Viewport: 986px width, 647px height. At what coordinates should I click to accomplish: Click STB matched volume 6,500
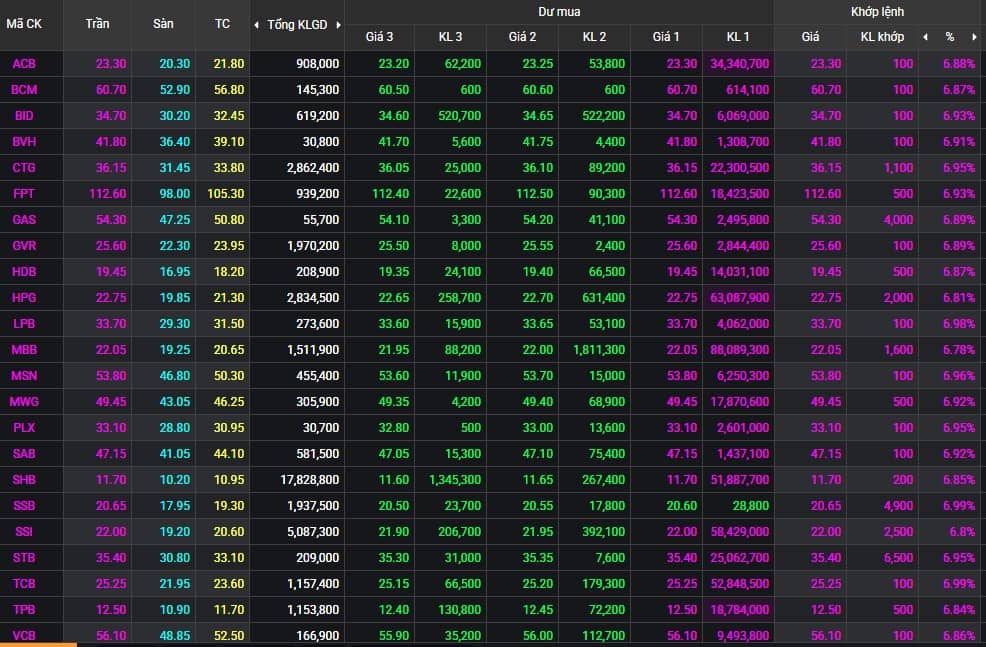pos(898,558)
